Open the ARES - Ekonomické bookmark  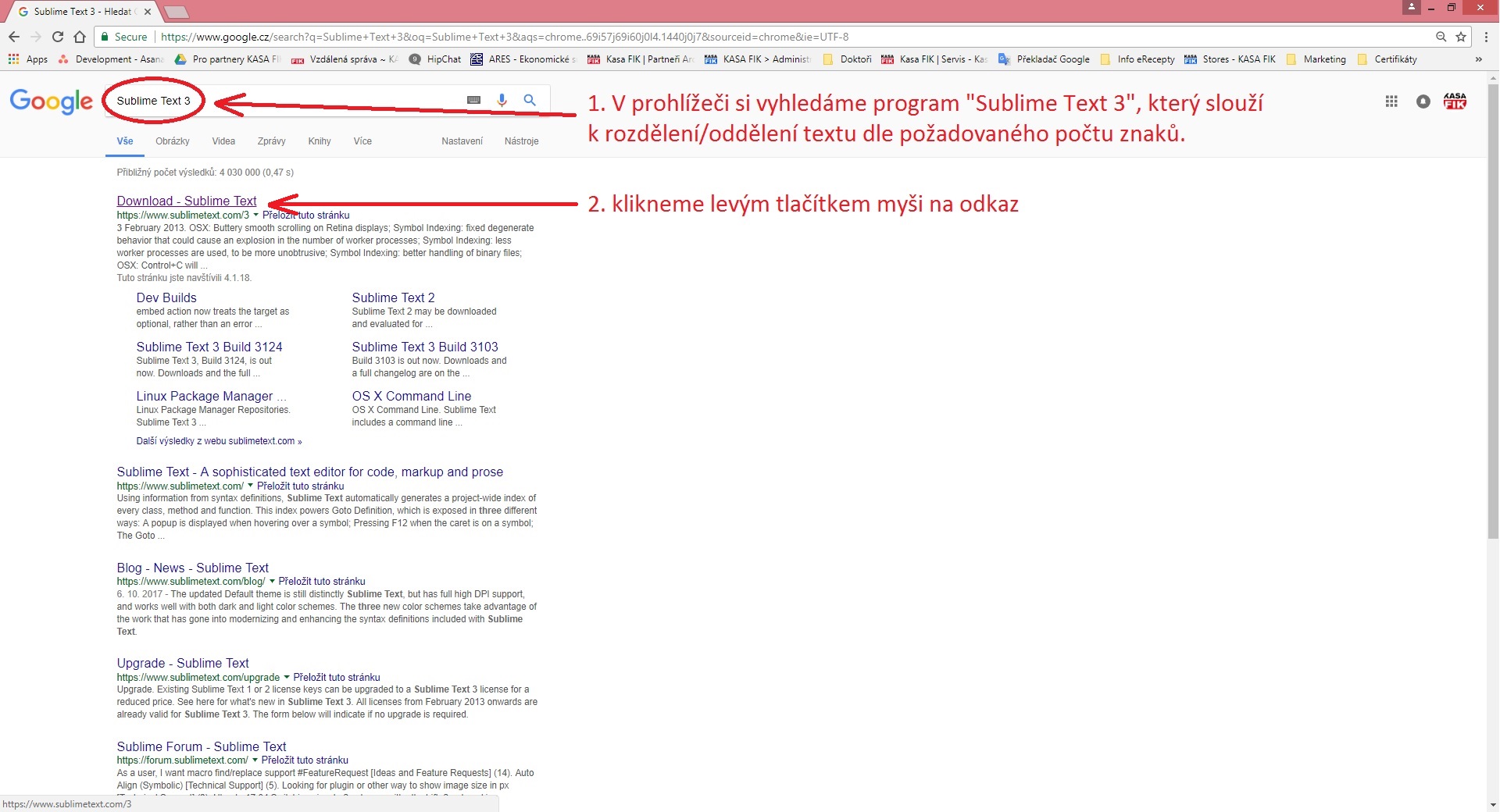[x=523, y=59]
